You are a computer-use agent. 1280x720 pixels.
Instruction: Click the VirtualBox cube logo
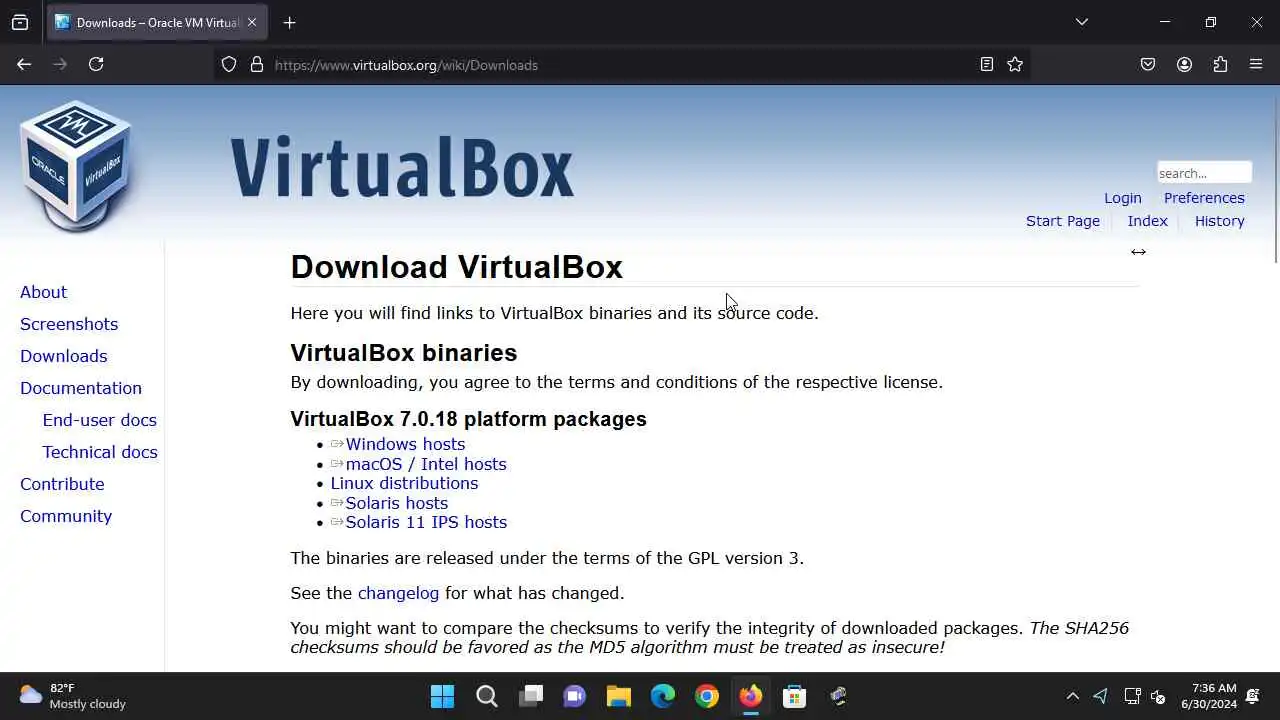pyautogui.click(x=76, y=166)
